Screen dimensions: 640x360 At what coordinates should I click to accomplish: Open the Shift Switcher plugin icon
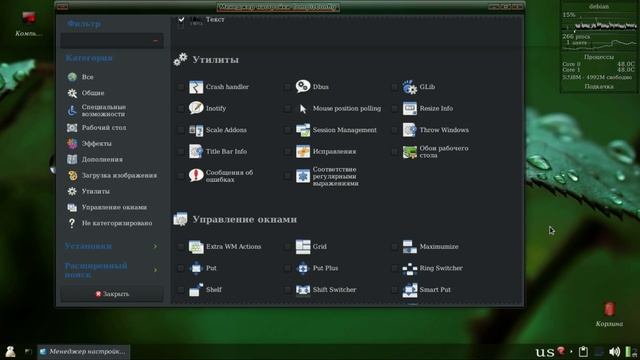[x=303, y=290]
